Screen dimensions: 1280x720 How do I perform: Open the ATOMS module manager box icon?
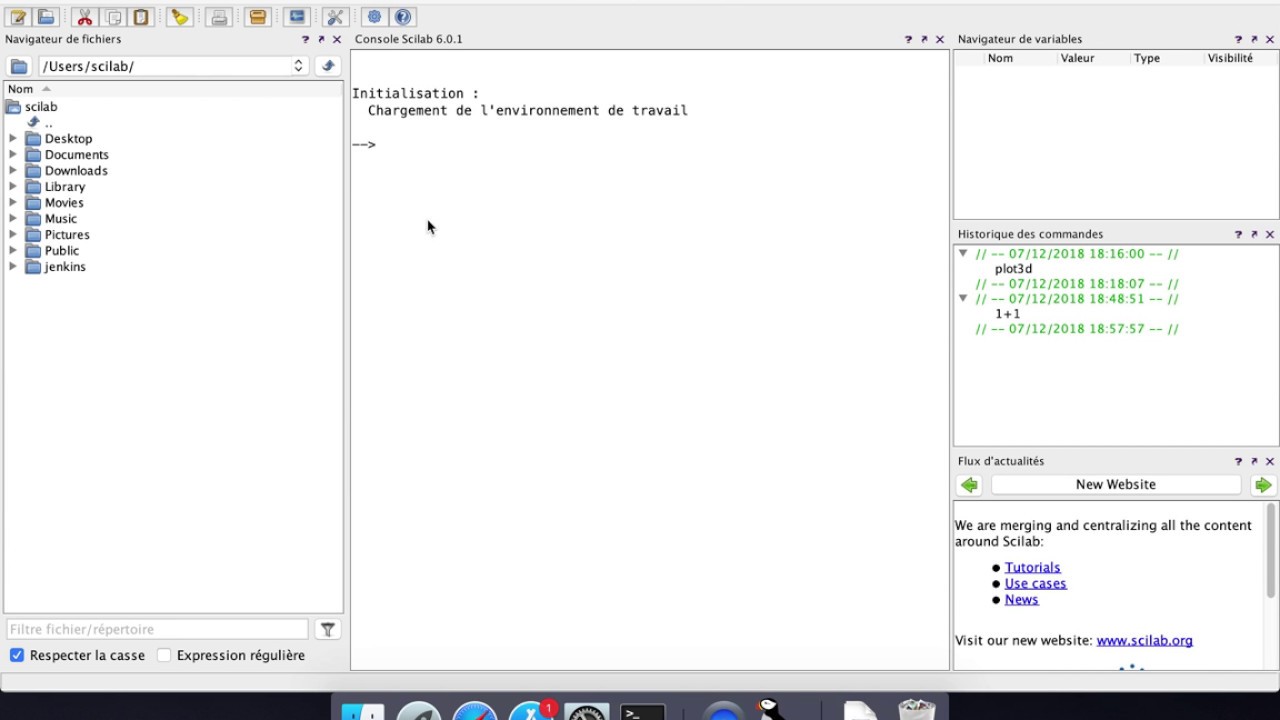[x=258, y=17]
